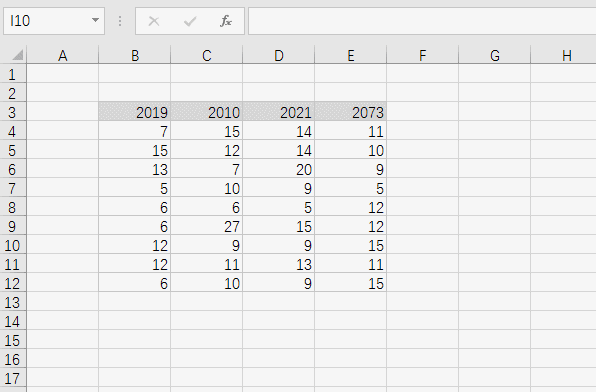Select column A header

point(63,56)
